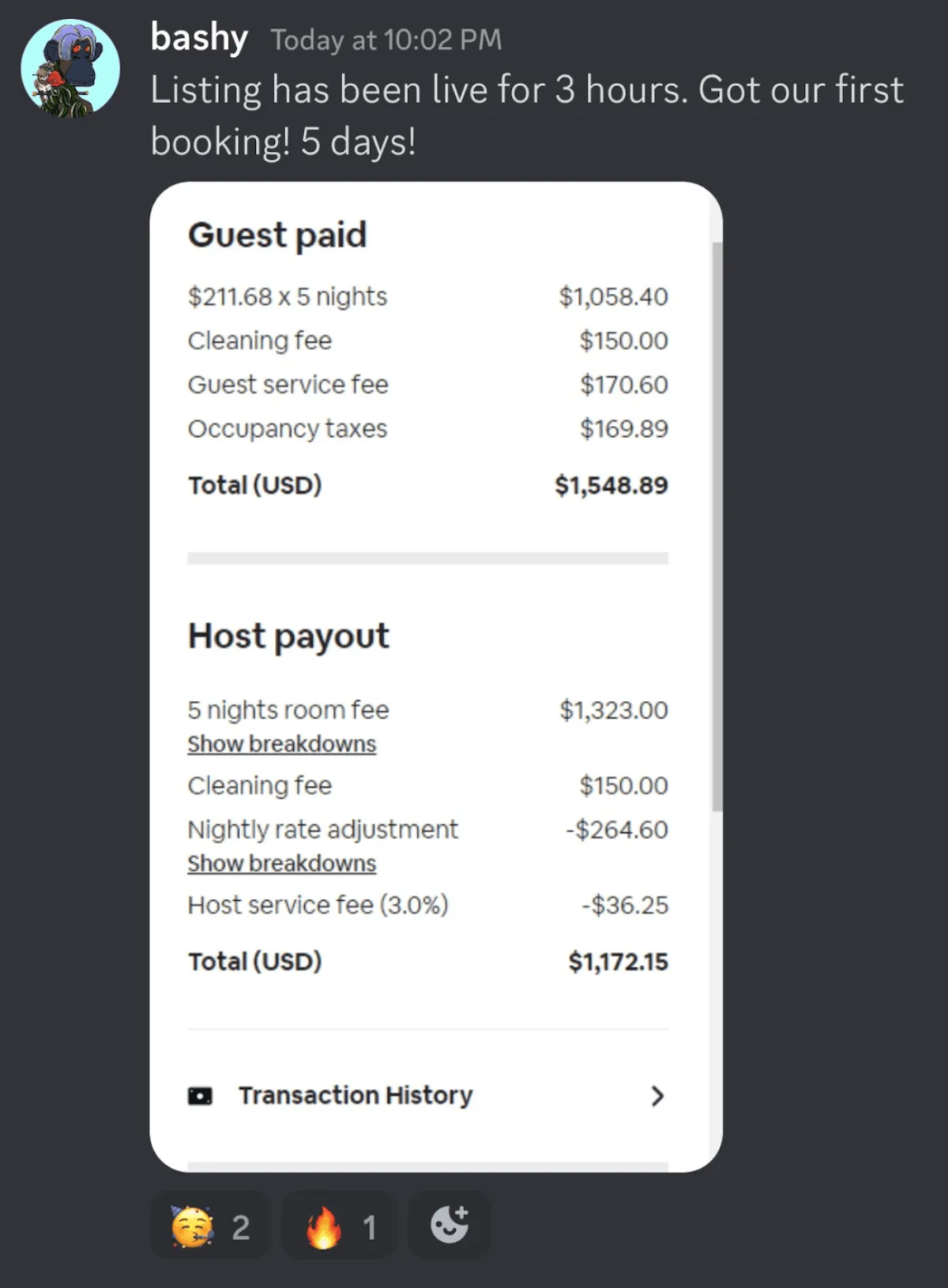948x1288 pixels.
Task: Open the Transaction History row label
Action: click(x=355, y=1095)
